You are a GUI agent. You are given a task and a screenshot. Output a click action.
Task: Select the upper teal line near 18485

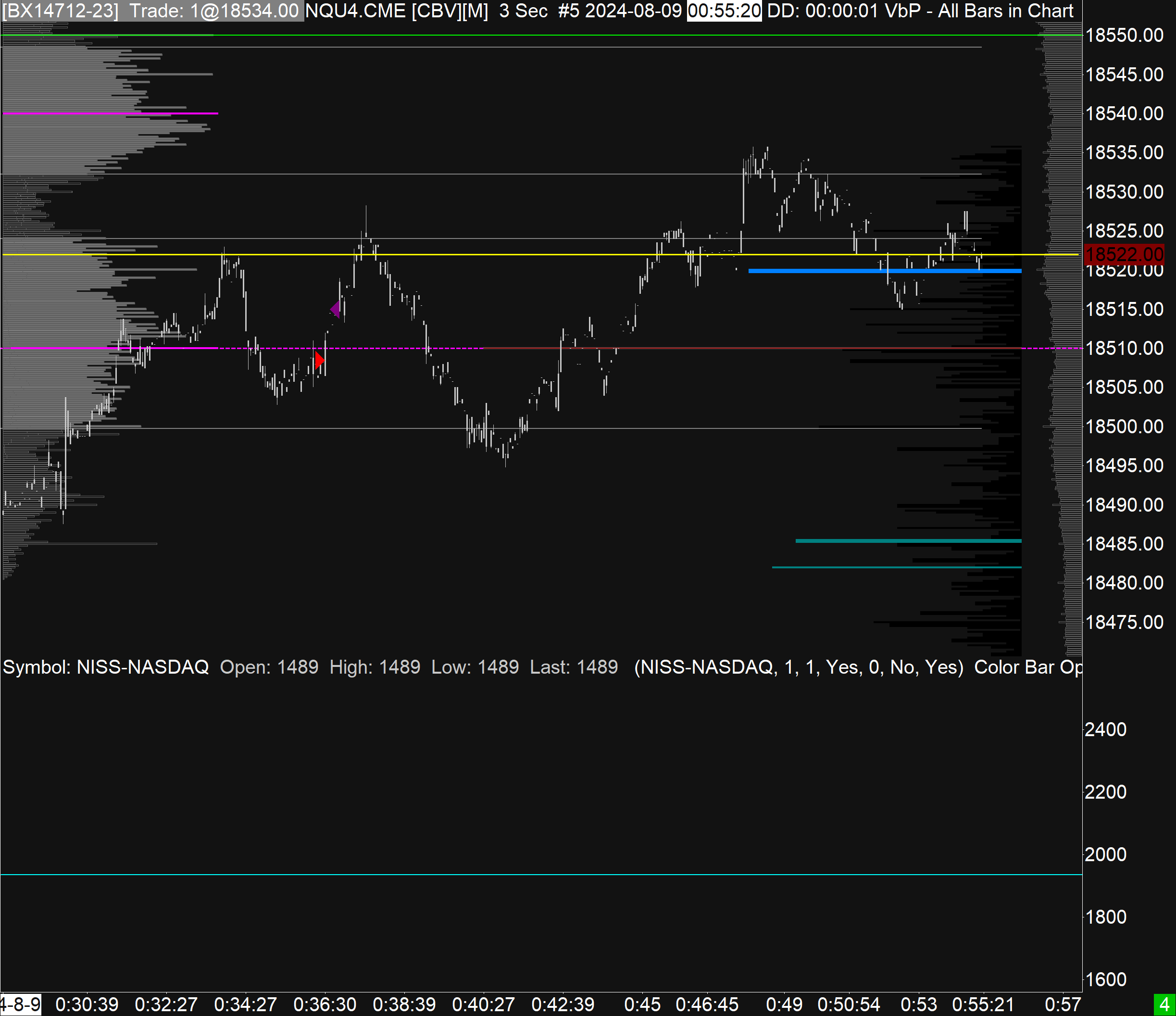tap(908, 541)
